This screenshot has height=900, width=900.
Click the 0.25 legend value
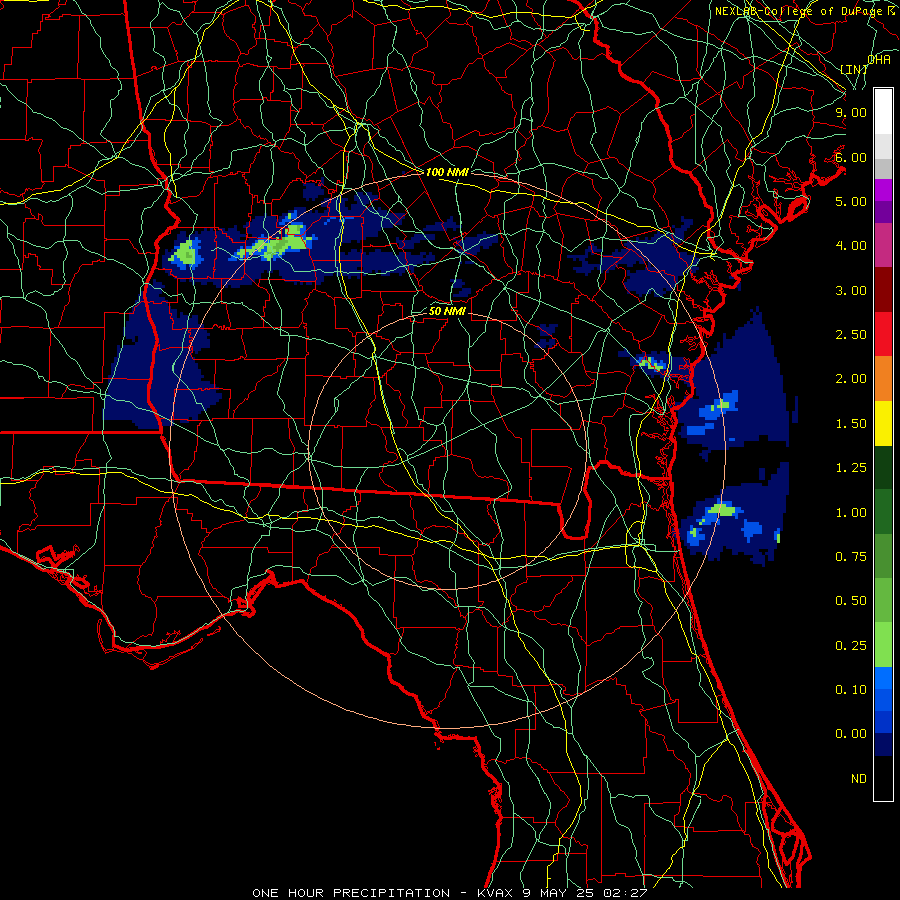click(x=851, y=646)
